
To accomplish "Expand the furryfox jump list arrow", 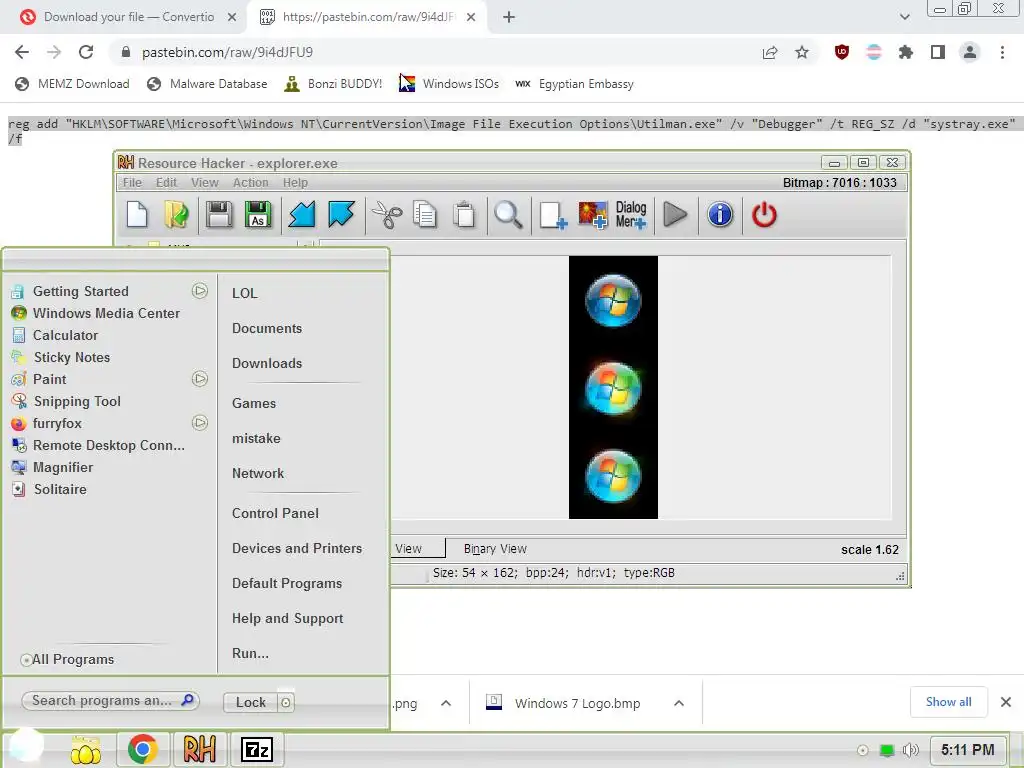I will [x=200, y=423].
